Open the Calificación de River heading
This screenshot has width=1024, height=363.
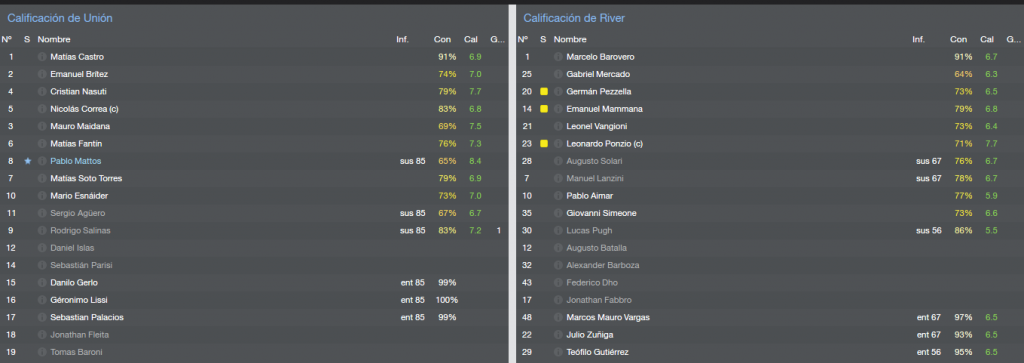(574, 18)
